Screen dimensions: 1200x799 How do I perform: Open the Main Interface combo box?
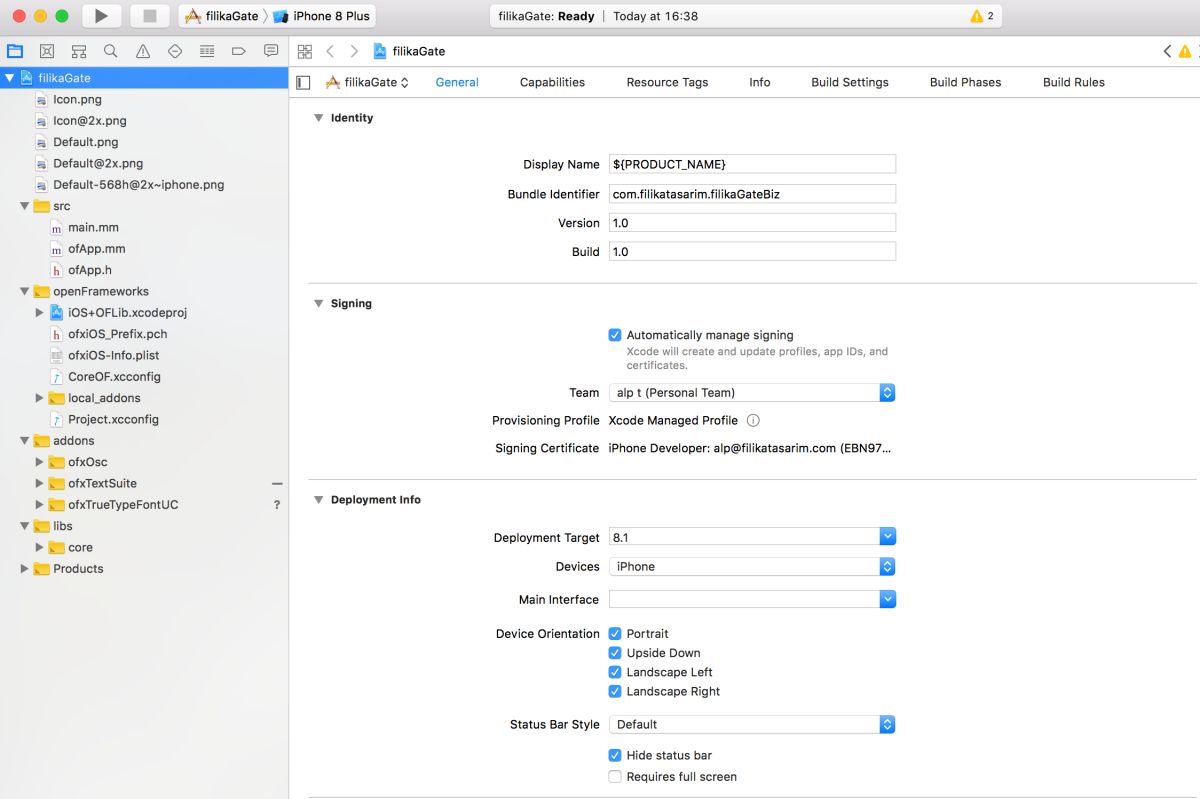pyautogui.click(x=752, y=600)
